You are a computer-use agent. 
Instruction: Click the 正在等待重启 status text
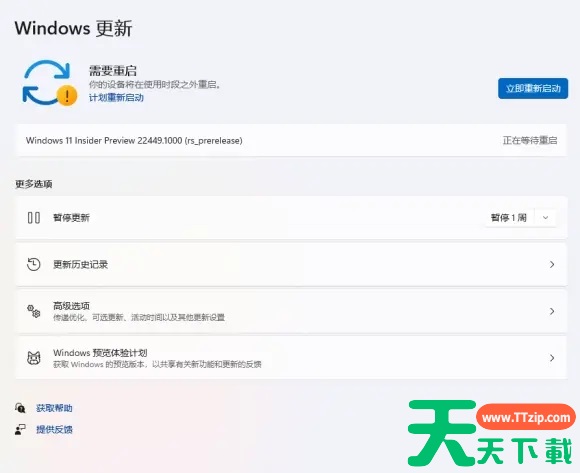click(530, 141)
